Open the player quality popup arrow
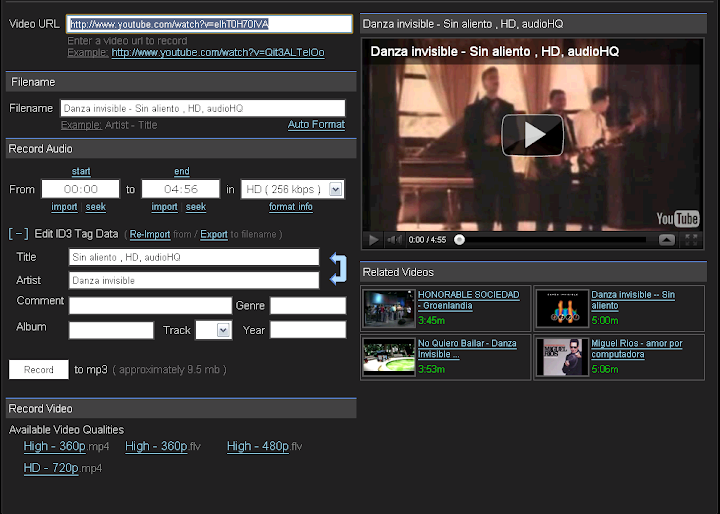This screenshot has height=514, width=720. coord(667,240)
